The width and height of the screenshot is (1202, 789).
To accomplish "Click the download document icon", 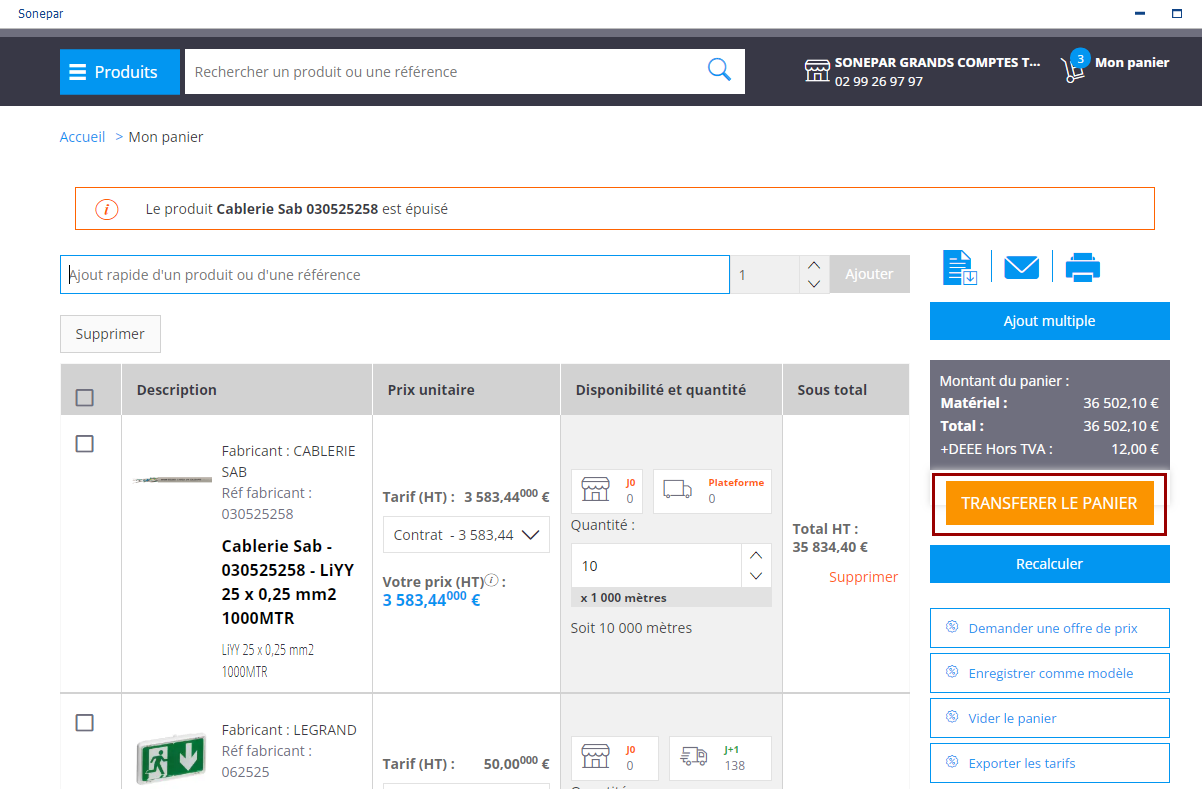I will tap(960, 267).
